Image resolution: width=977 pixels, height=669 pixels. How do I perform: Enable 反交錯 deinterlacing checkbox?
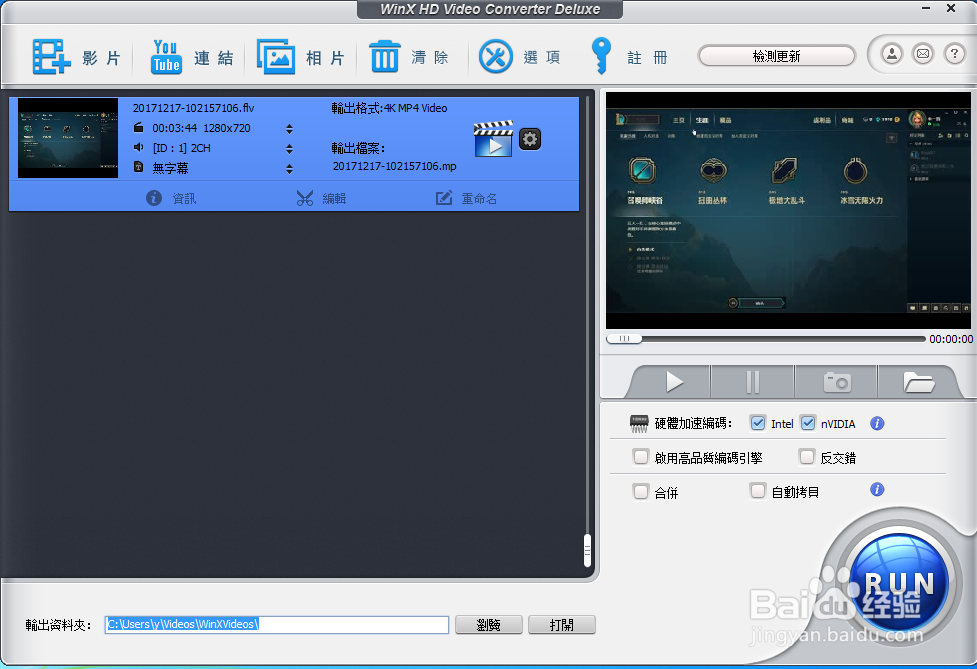(807, 457)
